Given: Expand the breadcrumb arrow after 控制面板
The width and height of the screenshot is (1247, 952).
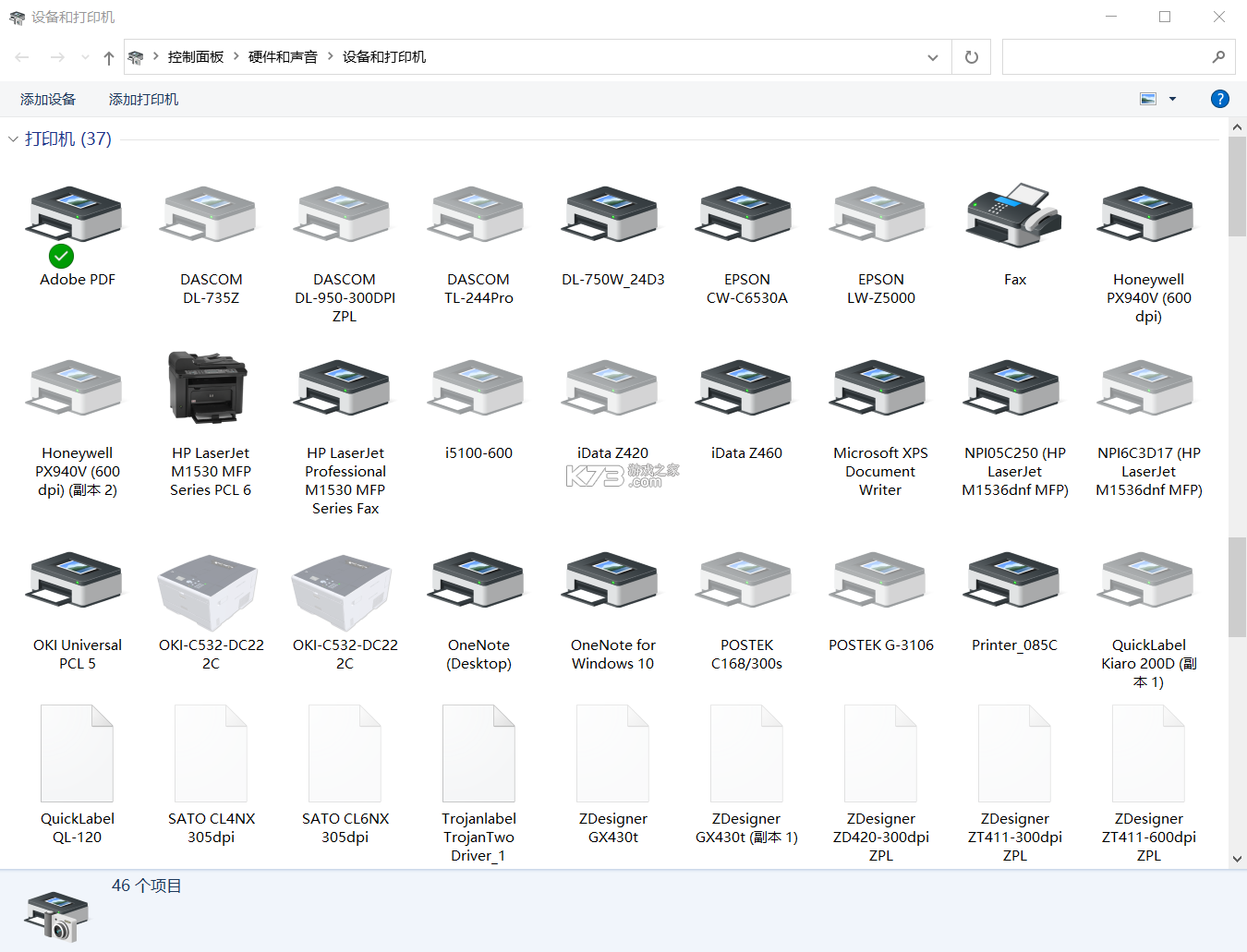Looking at the screenshot, I should 236,56.
